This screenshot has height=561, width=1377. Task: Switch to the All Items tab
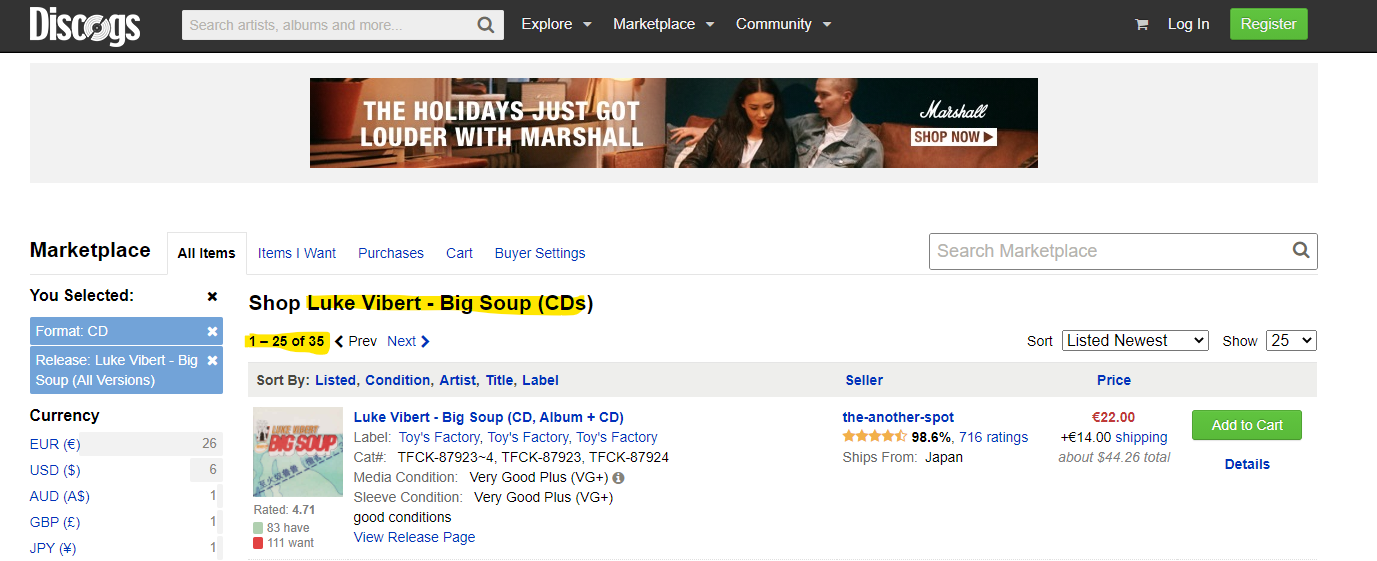tap(207, 253)
